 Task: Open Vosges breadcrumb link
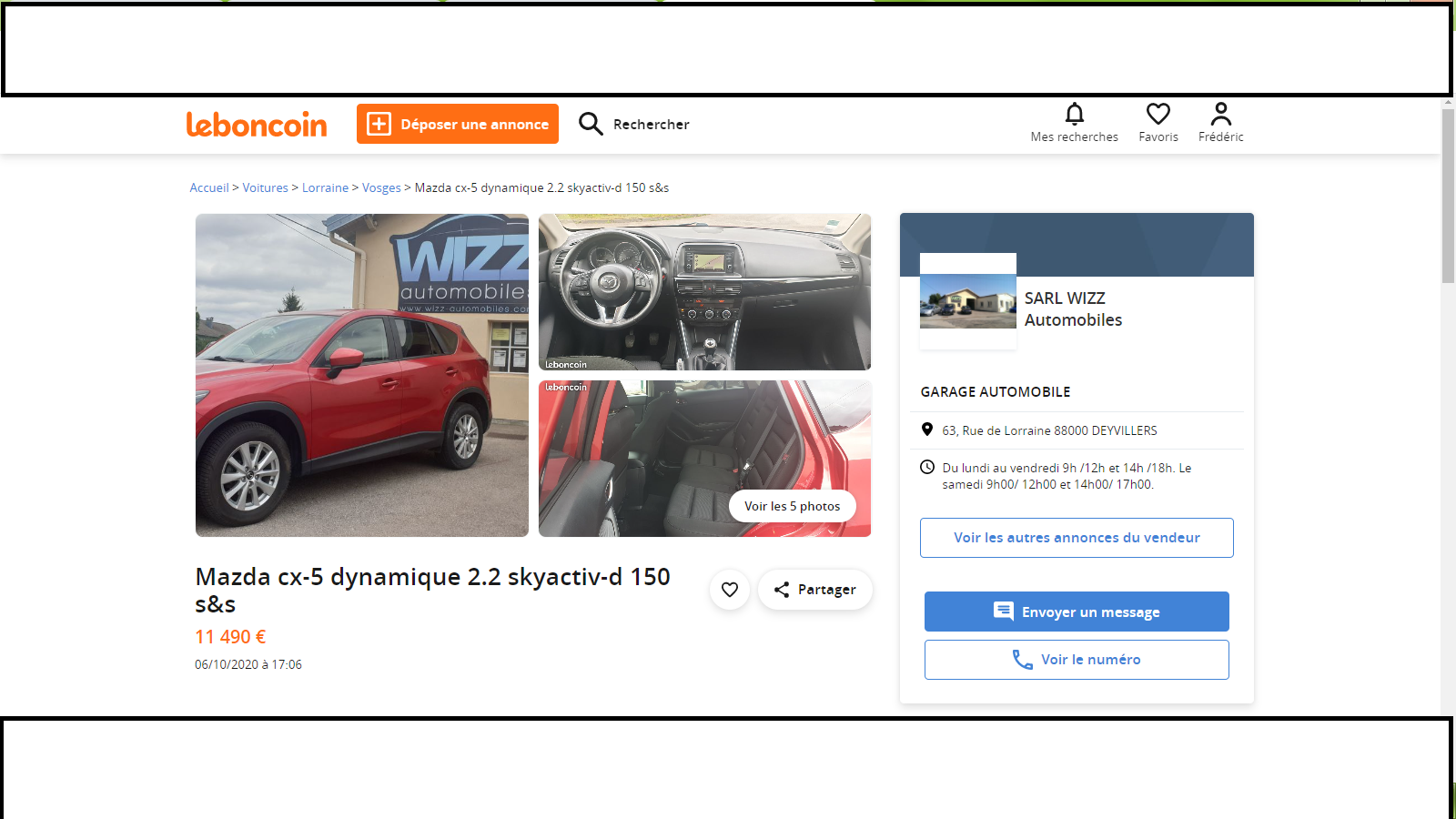point(381,188)
